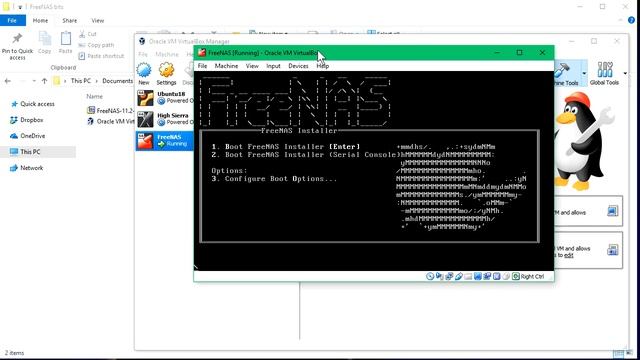Image resolution: width=640 pixels, height=360 pixels.
Task: Open Machine menu in FreeNAS VM window
Action: click(x=226, y=66)
